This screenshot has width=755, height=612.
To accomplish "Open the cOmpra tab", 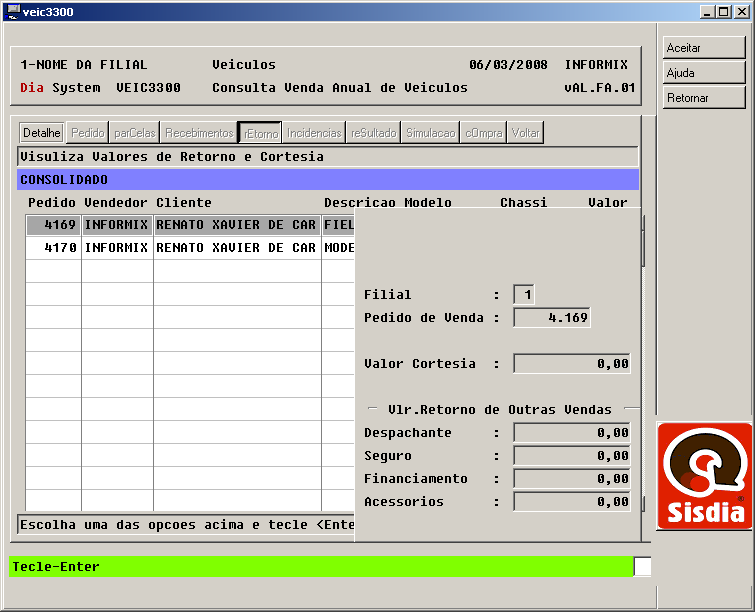I will 483,132.
